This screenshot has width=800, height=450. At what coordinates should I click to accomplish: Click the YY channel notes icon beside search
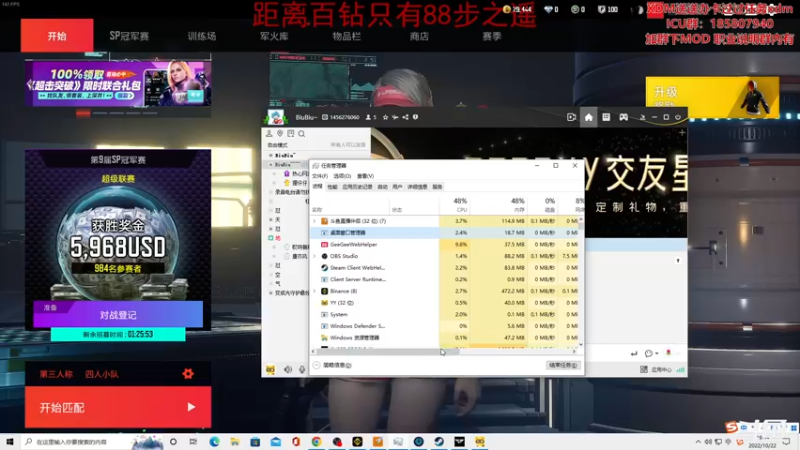point(290,134)
